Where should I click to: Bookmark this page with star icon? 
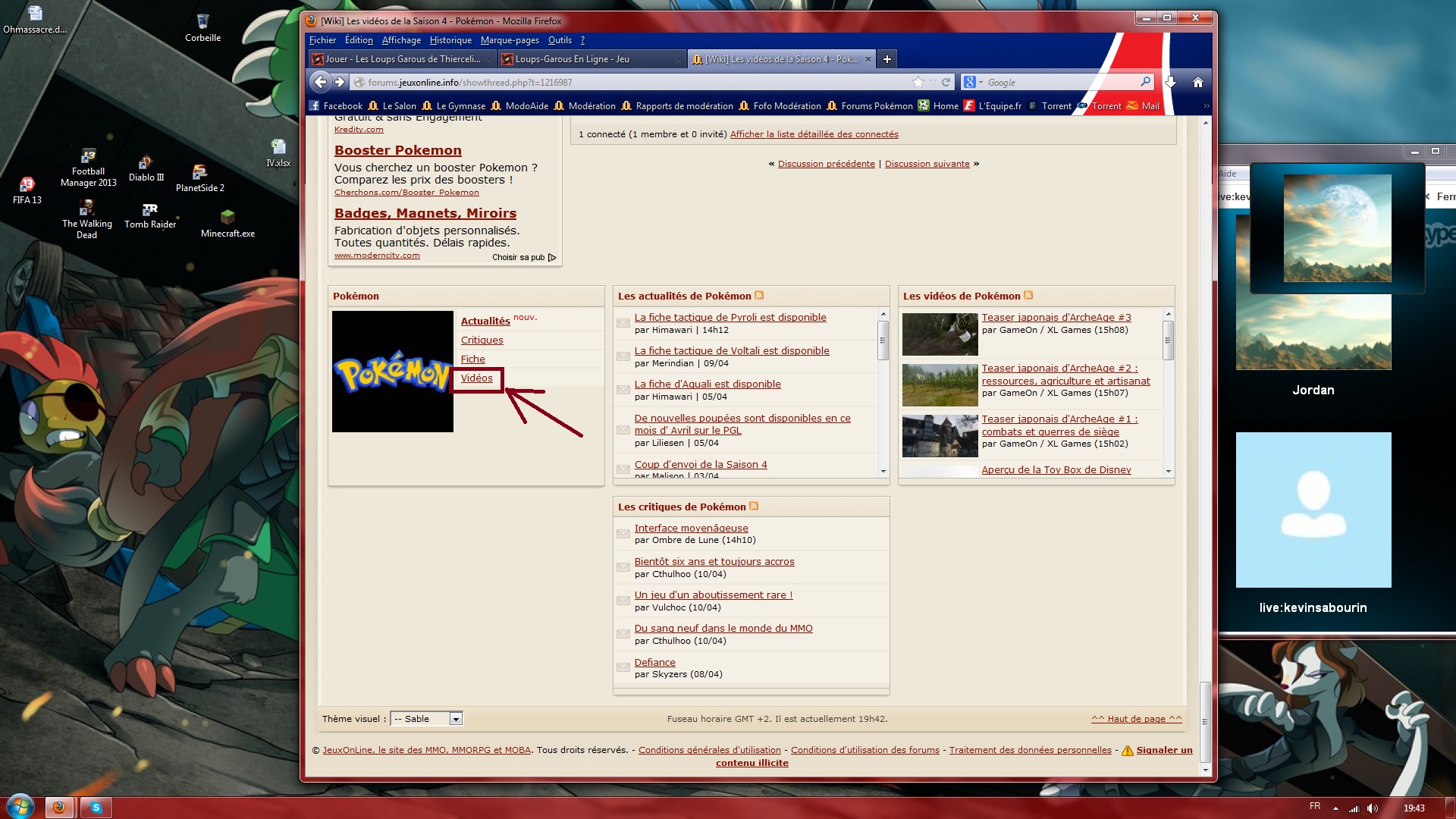click(918, 82)
